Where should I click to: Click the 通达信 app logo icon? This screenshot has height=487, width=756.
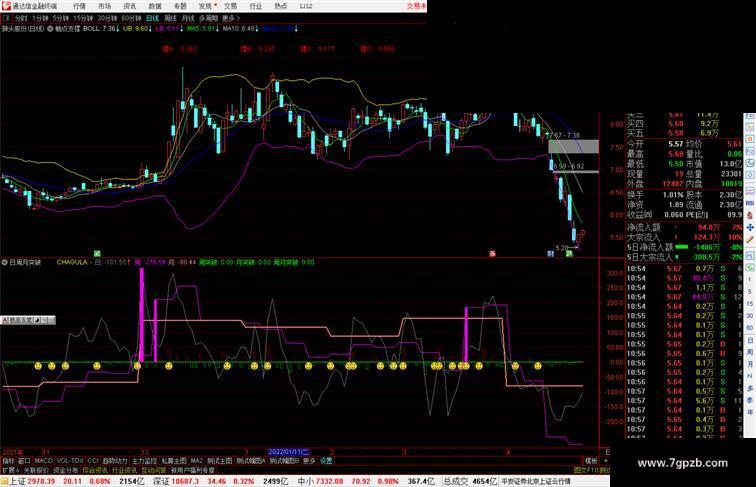point(6,6)
